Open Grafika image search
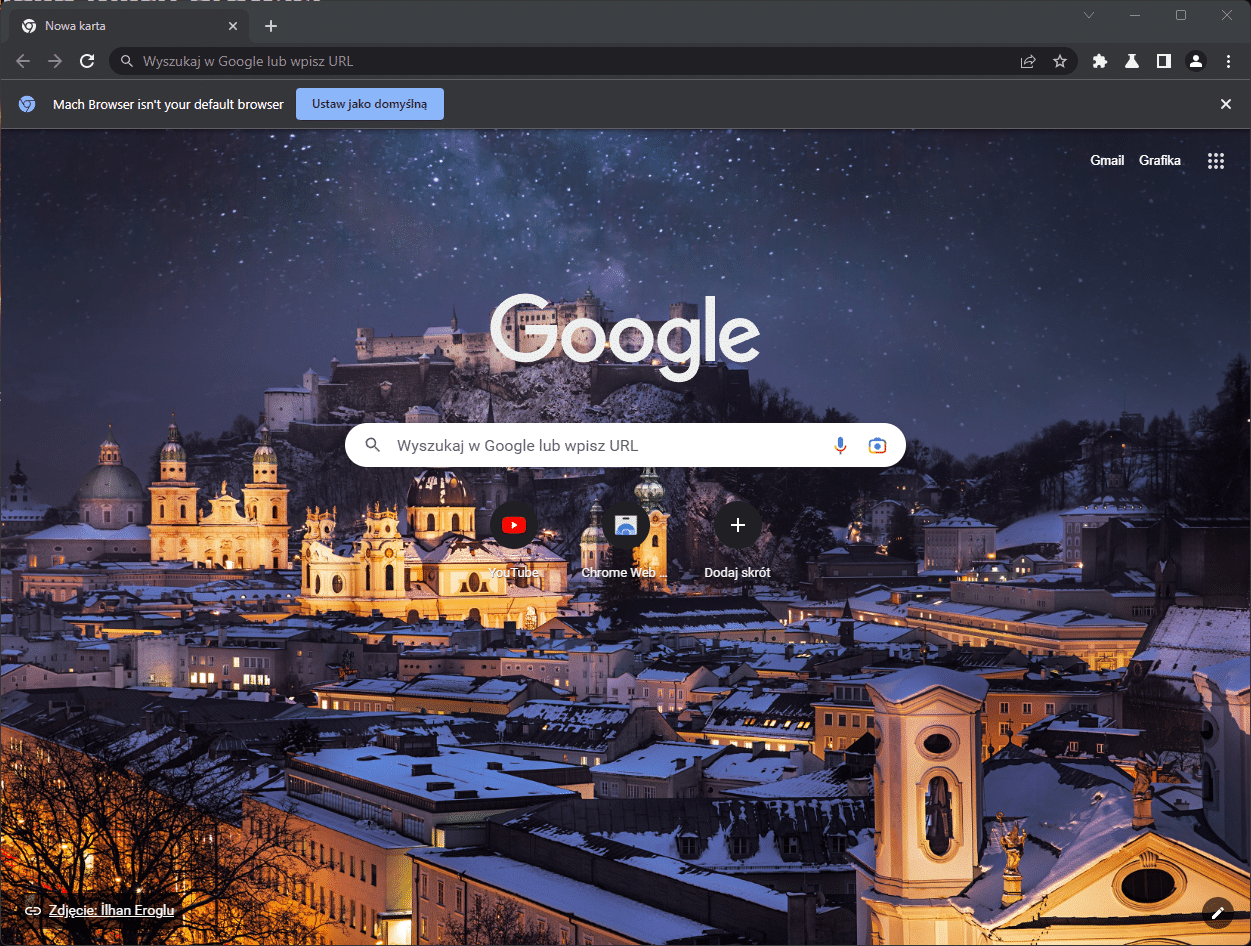This screenshot has height=946, width=1251. click(1160, 160)
